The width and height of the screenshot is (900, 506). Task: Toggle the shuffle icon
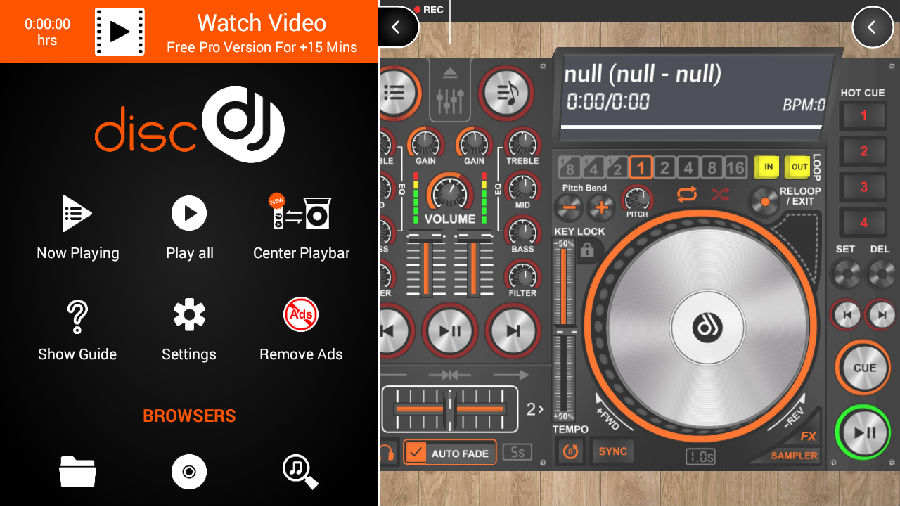tap(720, 194)
